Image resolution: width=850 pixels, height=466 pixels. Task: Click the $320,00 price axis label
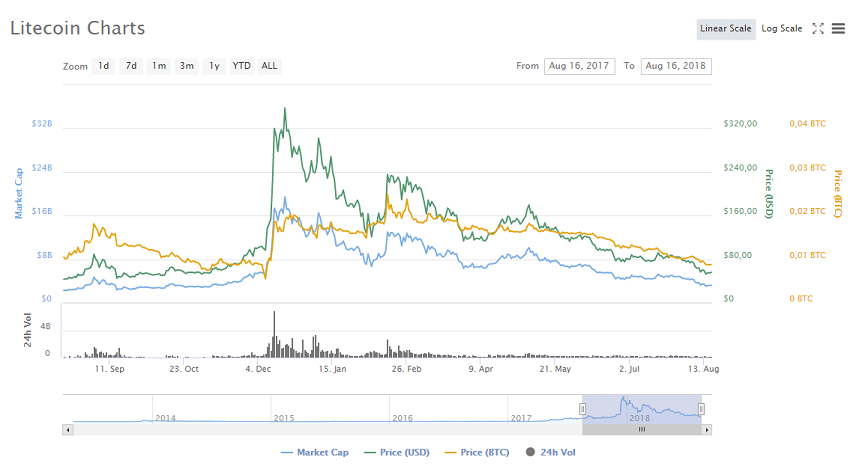(740, 124)
